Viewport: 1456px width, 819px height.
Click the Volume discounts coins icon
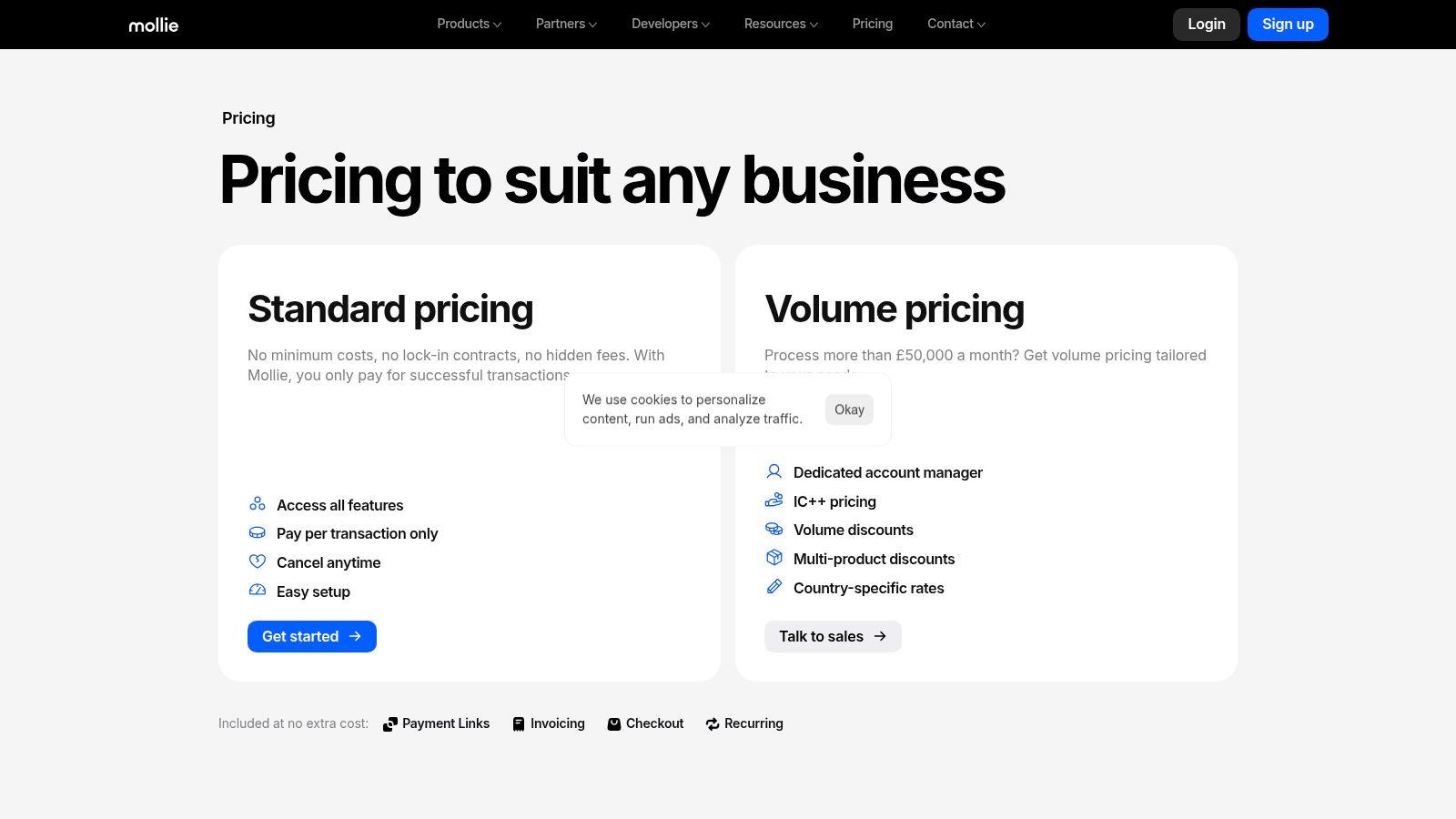(x=774, y=529)
